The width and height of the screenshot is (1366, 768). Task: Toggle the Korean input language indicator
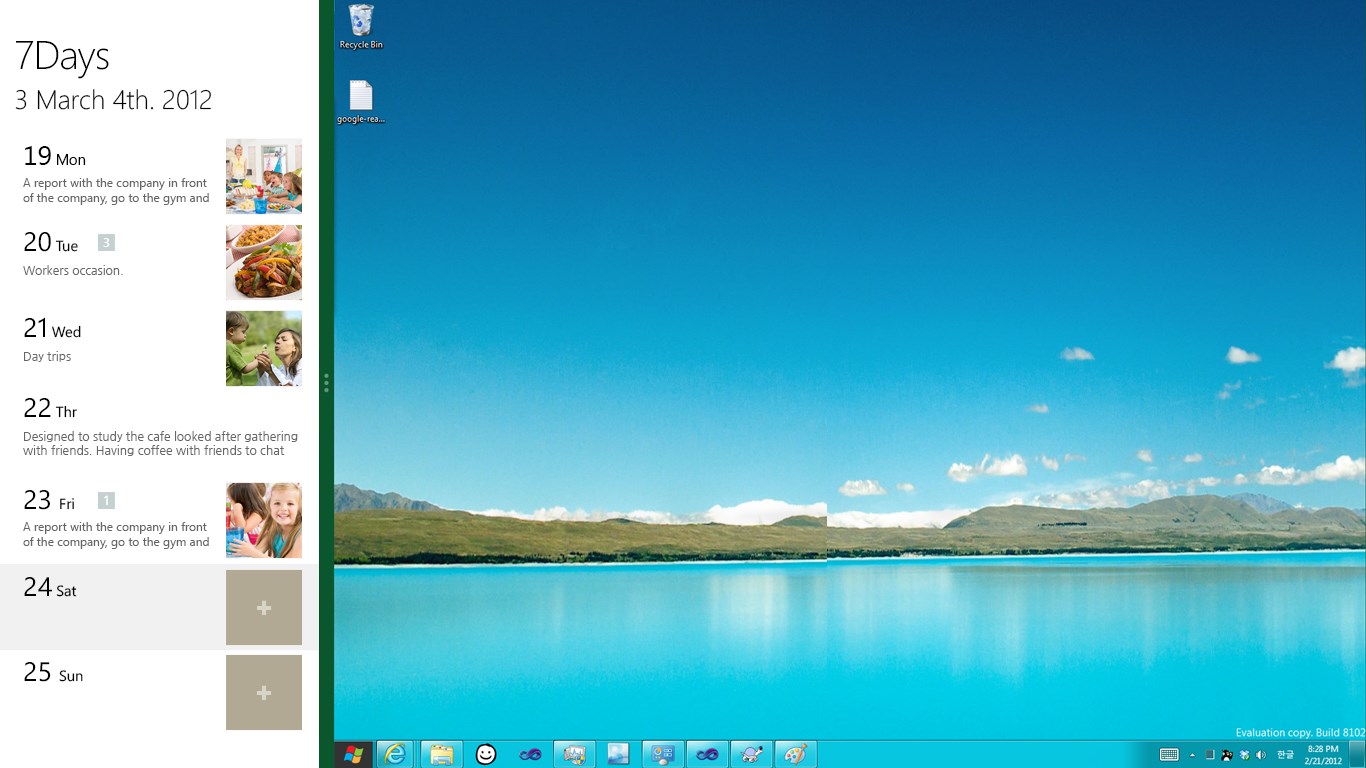(x=1285, y=754)
